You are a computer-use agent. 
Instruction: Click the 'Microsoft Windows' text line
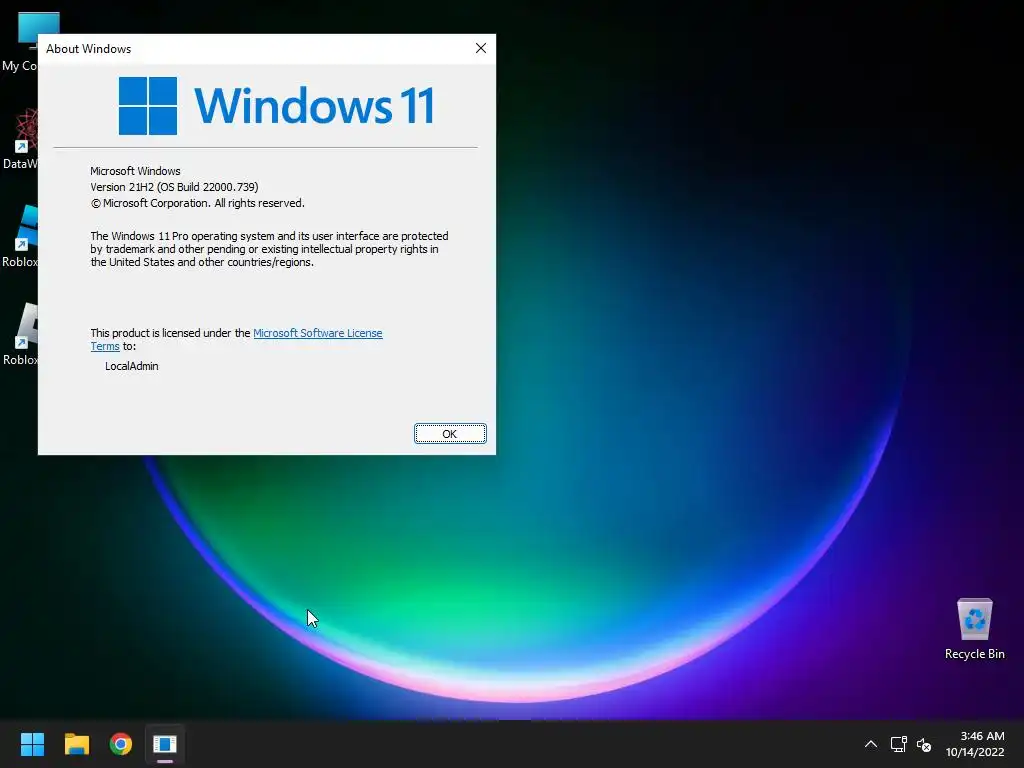[135, 171]
